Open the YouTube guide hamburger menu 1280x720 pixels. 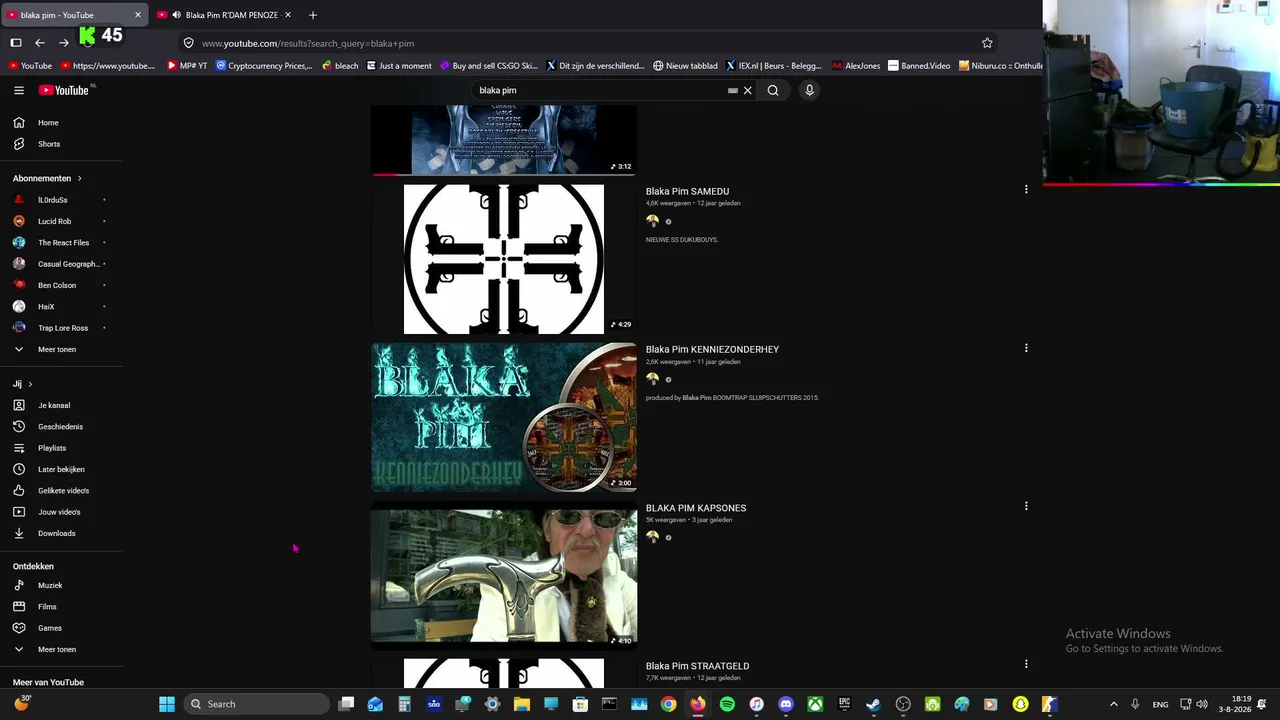coord(19,90)
